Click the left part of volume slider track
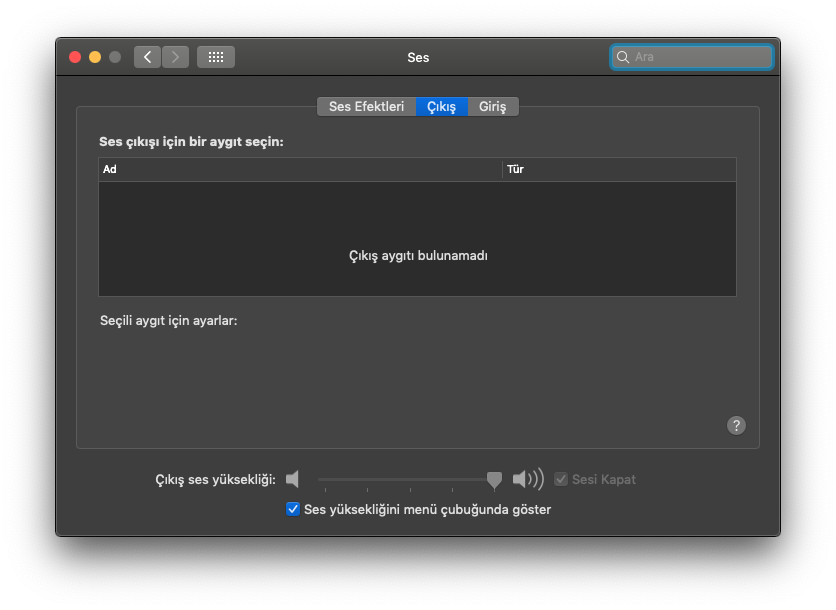The image size is (836, 610). pyautogui.click(x=360, y=479)
